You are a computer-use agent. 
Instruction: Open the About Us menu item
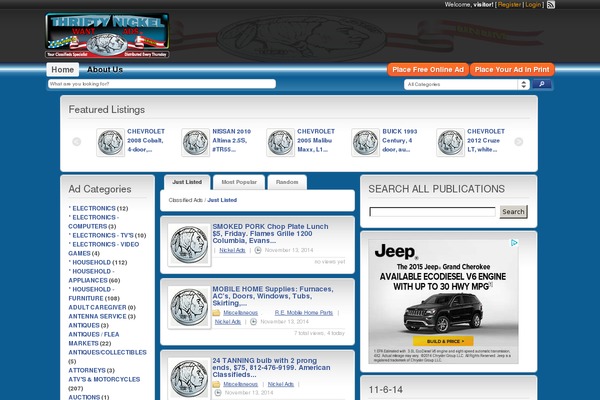[105, 70]
